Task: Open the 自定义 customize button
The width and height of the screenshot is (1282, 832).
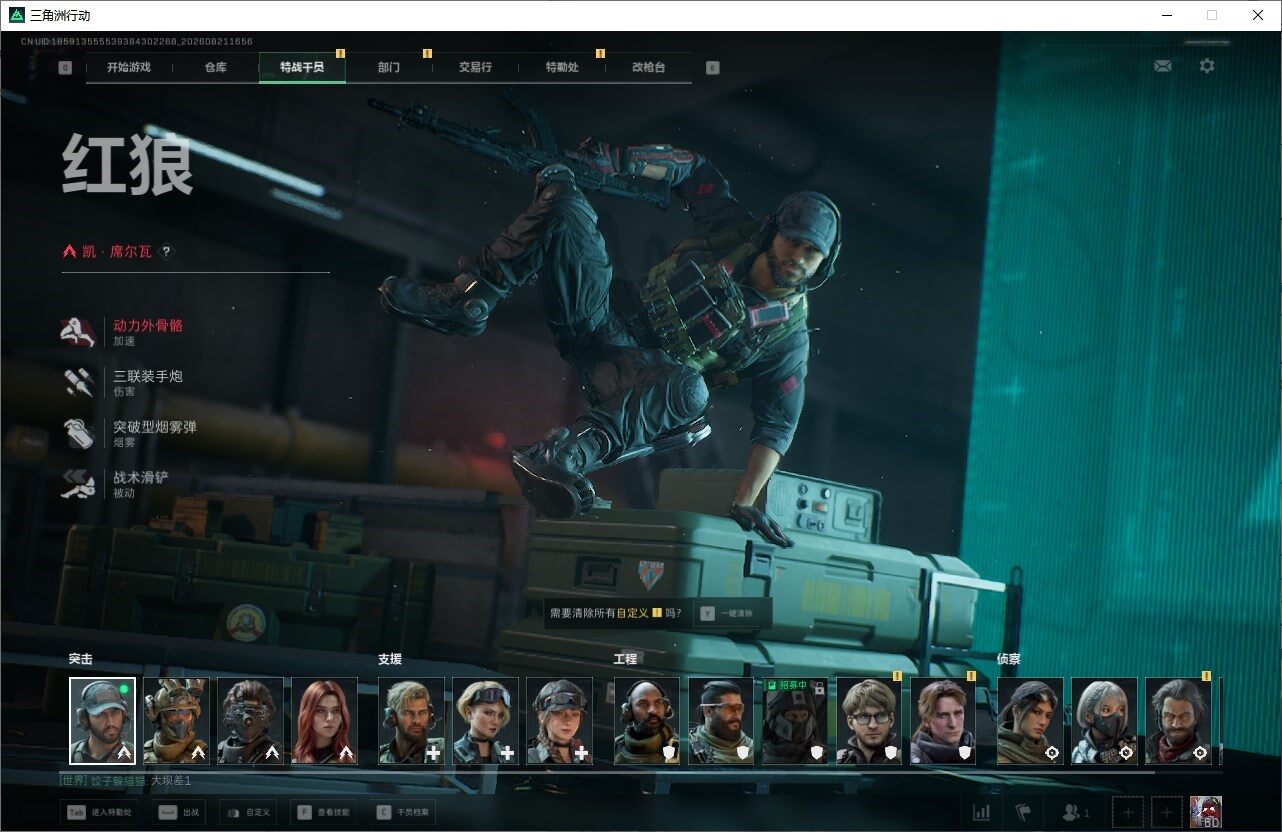Action: coord(247,812)
